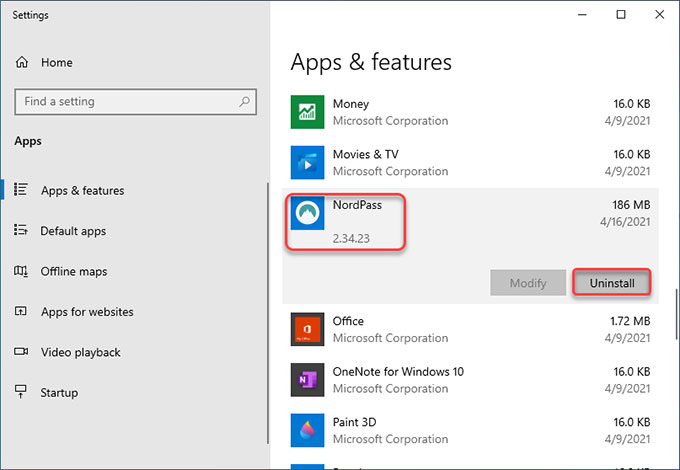
Task: Select the Money app name
Action: pos(351,104)
